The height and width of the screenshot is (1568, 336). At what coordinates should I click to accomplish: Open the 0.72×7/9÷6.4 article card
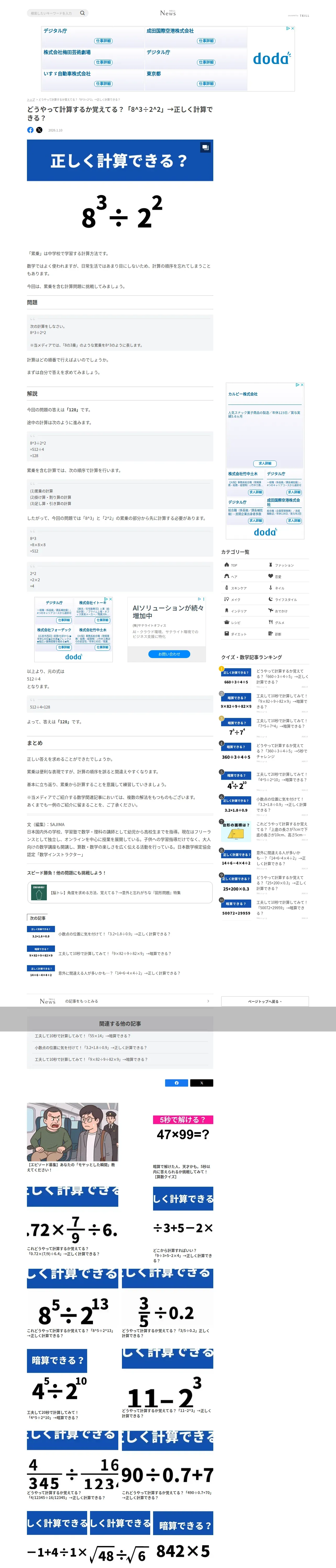click(72, 1222)
